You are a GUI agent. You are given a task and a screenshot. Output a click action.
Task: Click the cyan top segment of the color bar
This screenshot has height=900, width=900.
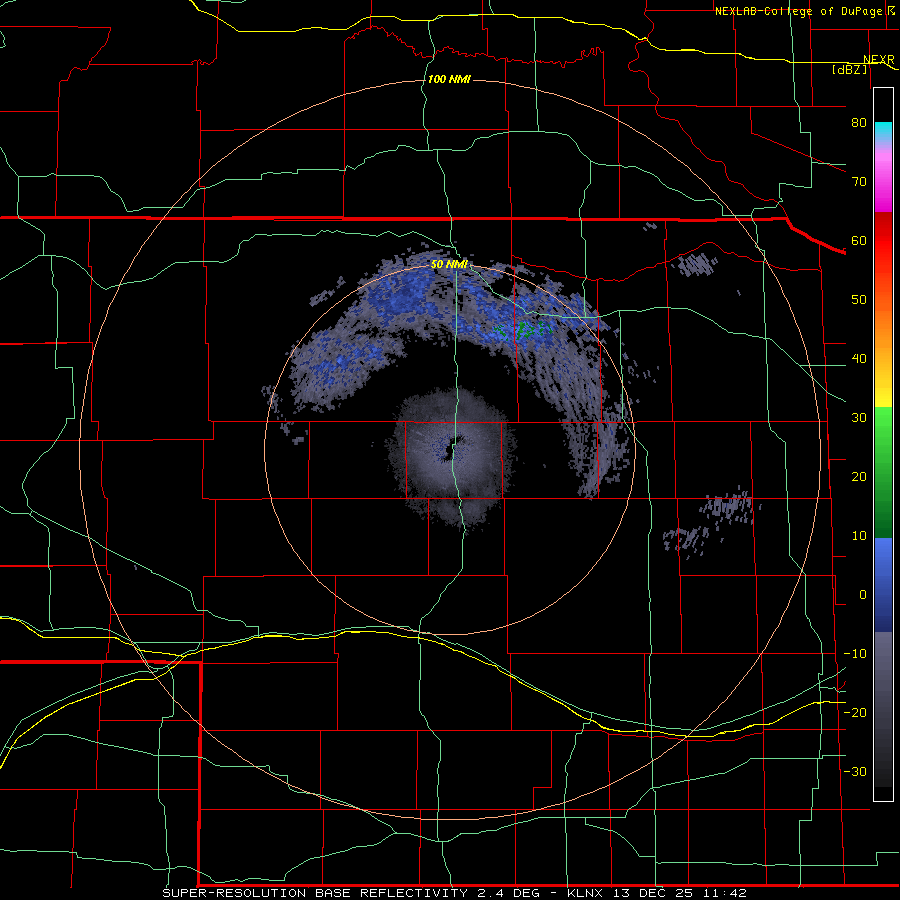point(883,132)
